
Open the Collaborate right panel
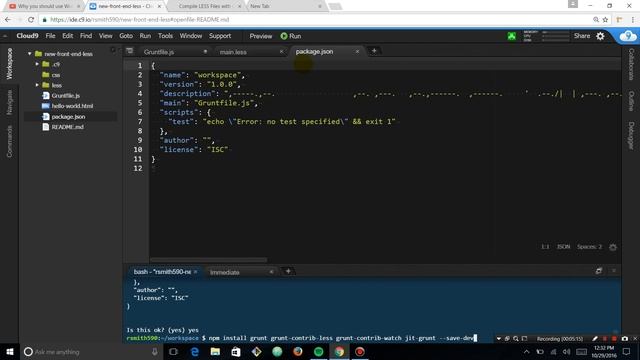tap(631, 64)
